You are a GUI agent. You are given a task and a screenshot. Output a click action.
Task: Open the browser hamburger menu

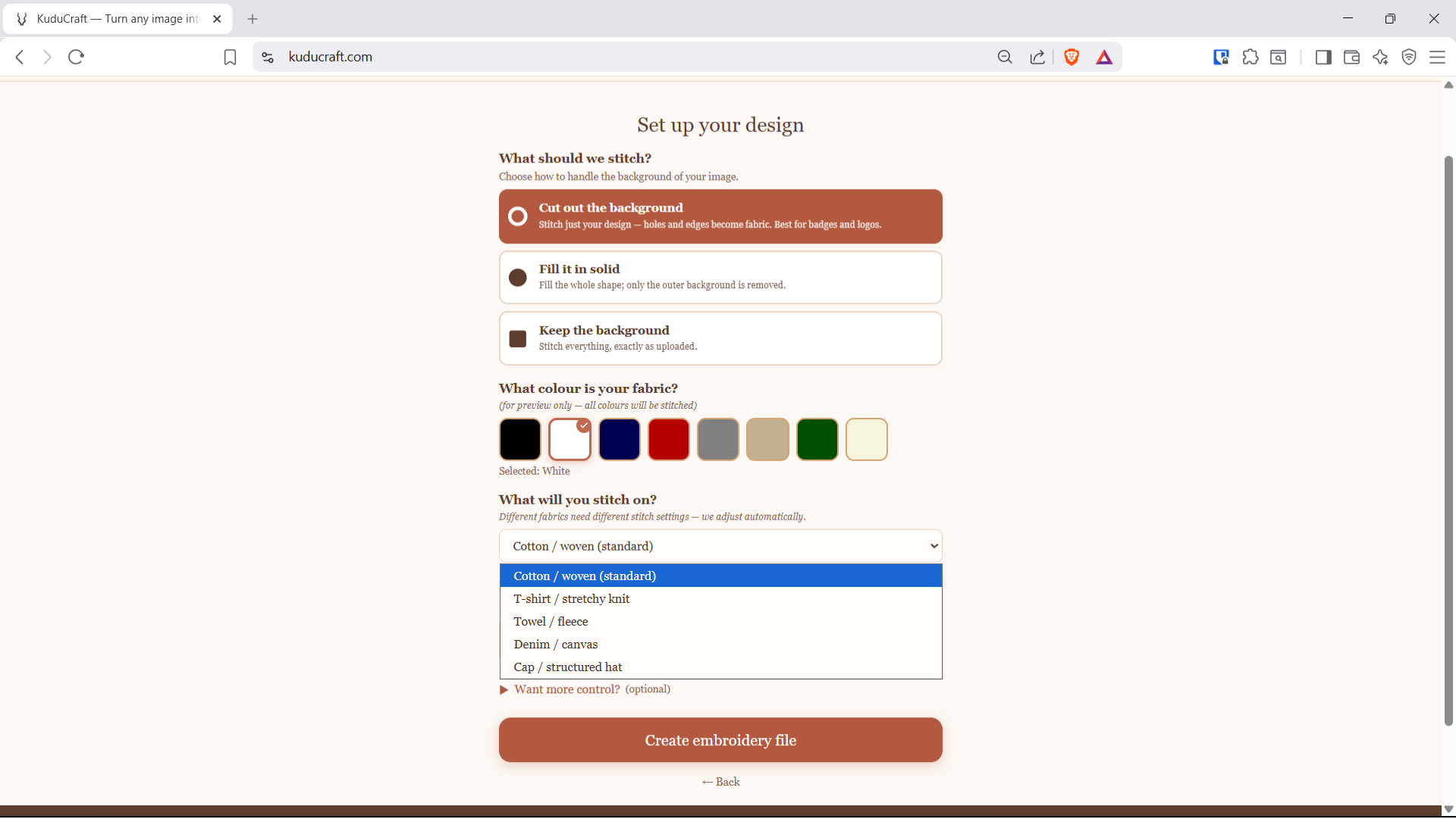1437,57
